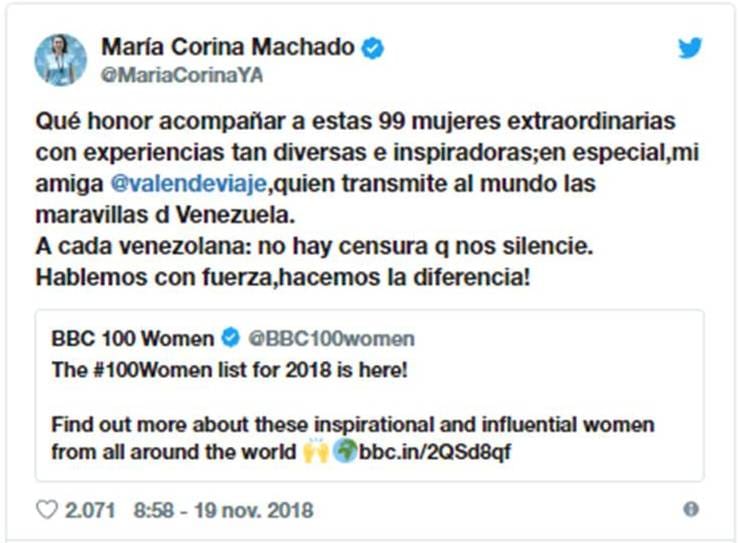Screen dimensions: 741x543
Task: Click the BBC 100 Women account name
Action: 133,338
